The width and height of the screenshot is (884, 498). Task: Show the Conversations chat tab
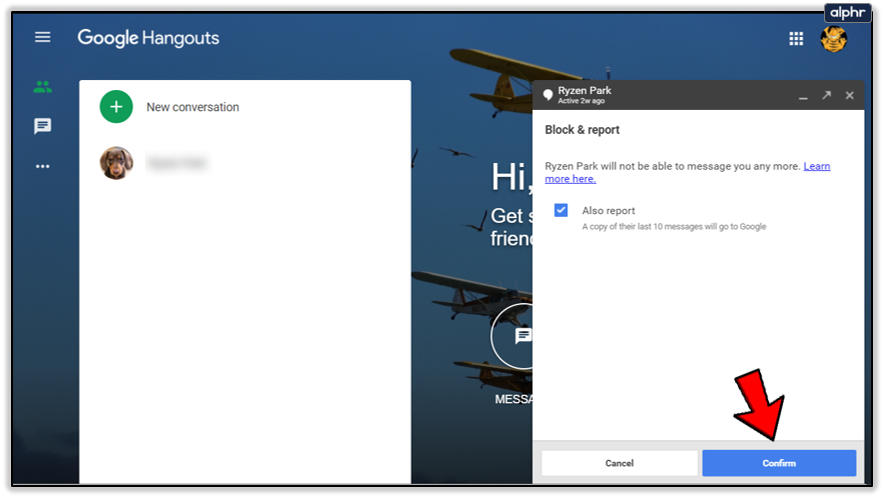click(x=42, y=126)
